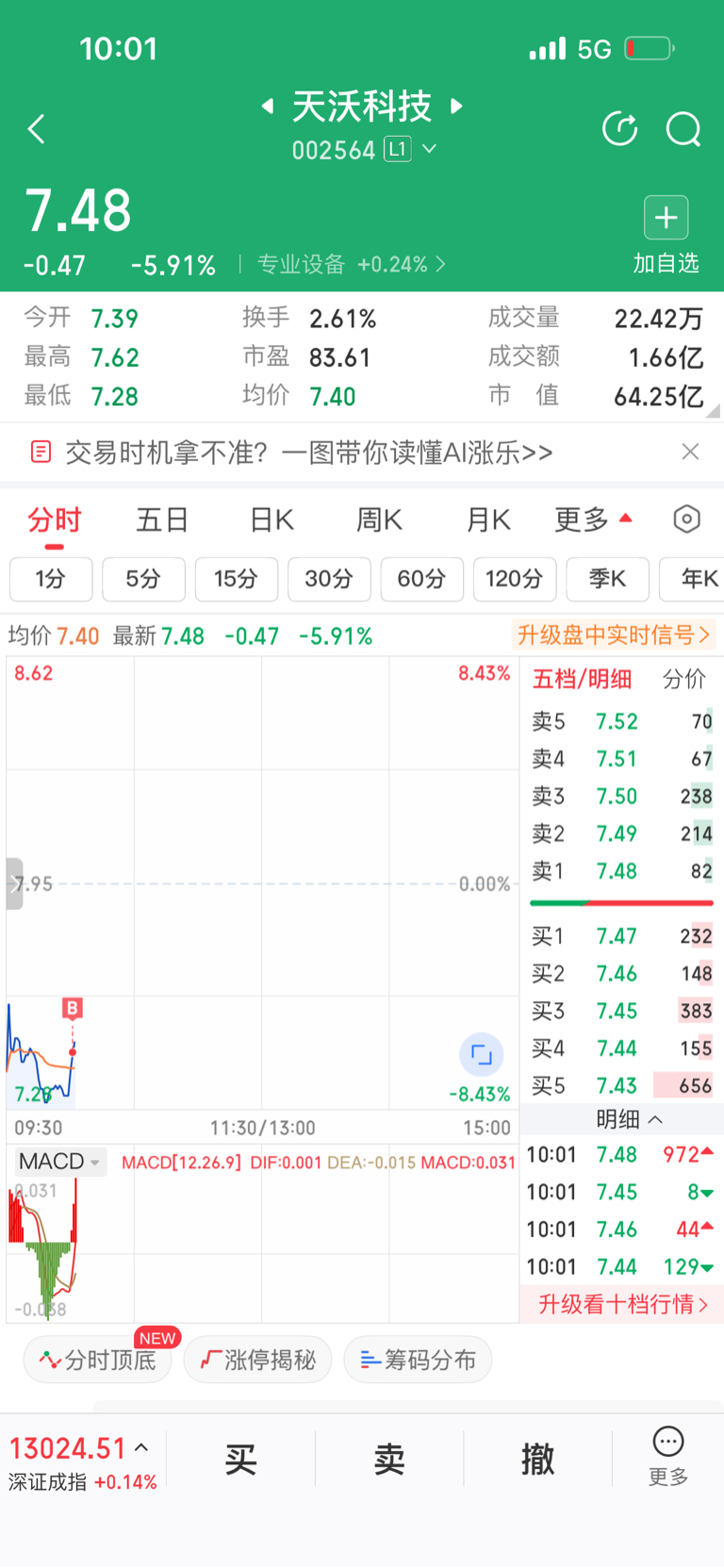Open the MACD indicator dropdown

[x=59, y=1162]
